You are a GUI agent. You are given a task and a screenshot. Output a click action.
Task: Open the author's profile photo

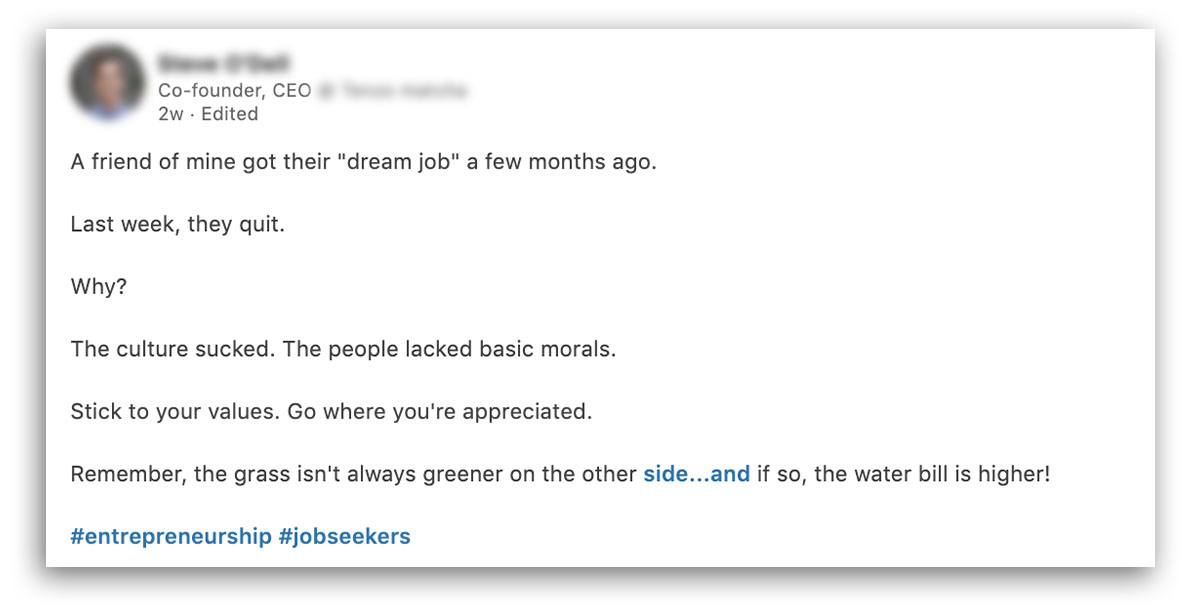click(107, 83)
